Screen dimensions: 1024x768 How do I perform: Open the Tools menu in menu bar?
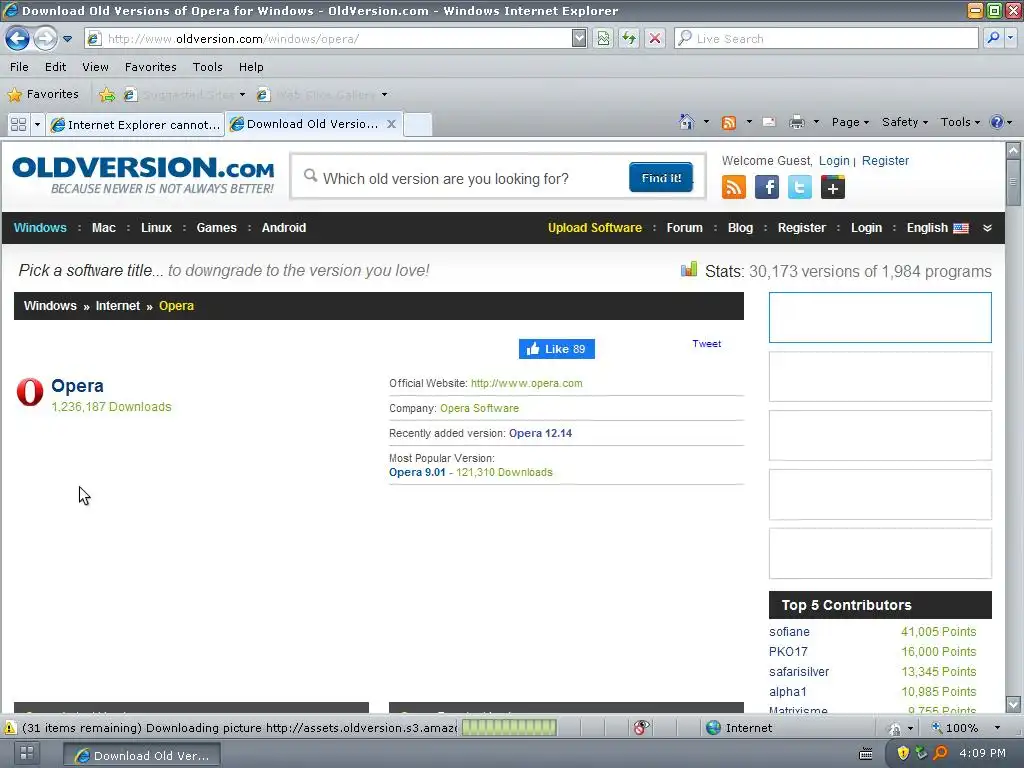(x=208, y=67)
